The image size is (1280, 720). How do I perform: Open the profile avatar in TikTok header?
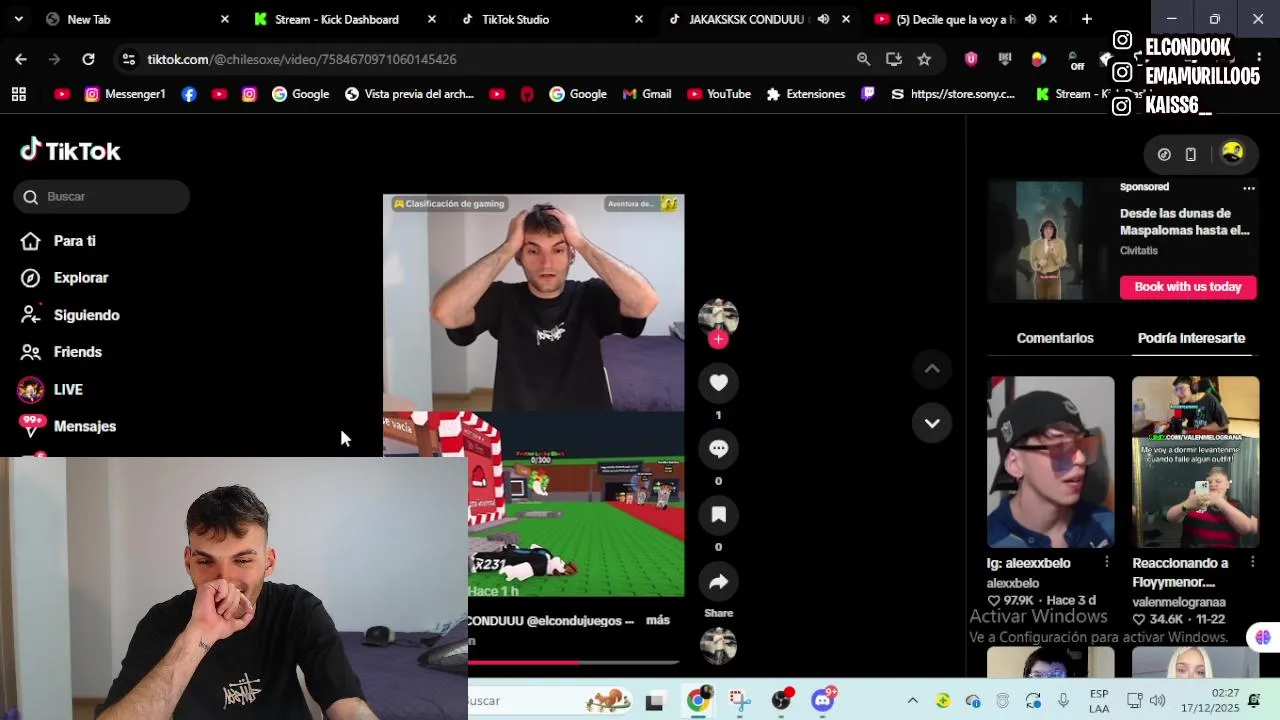[x=1232, y=153]
